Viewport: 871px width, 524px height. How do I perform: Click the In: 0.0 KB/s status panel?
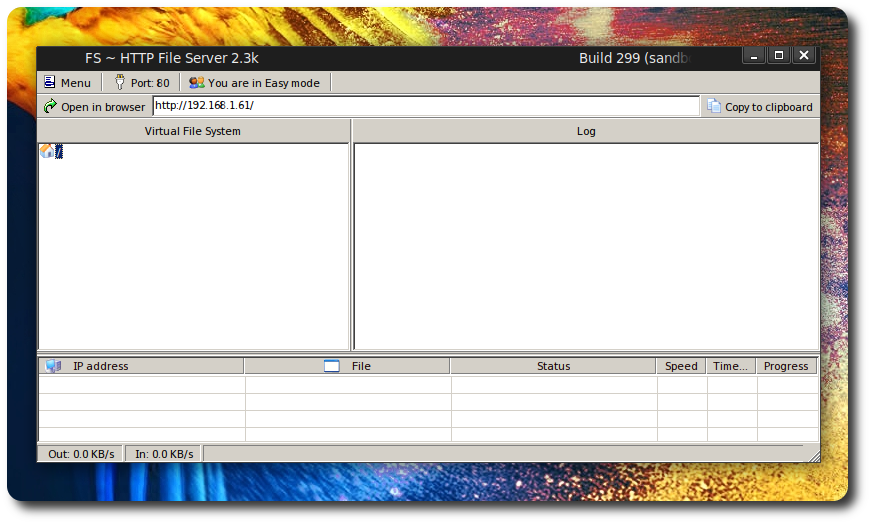coord(164,454)
